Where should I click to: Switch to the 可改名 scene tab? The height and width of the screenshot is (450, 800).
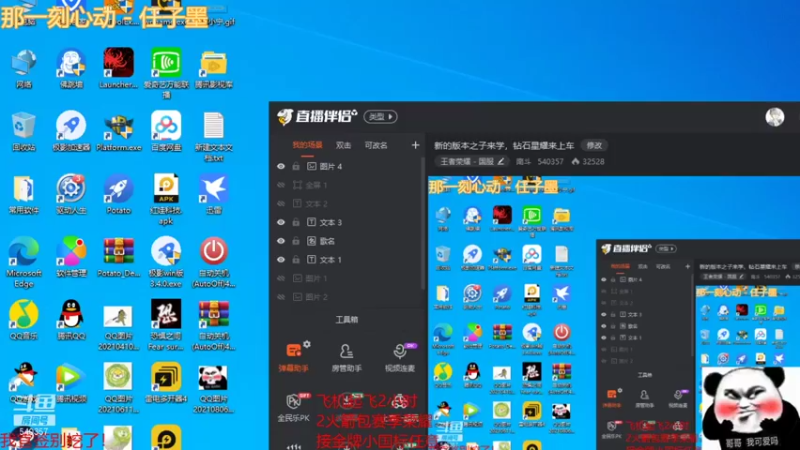376,145
